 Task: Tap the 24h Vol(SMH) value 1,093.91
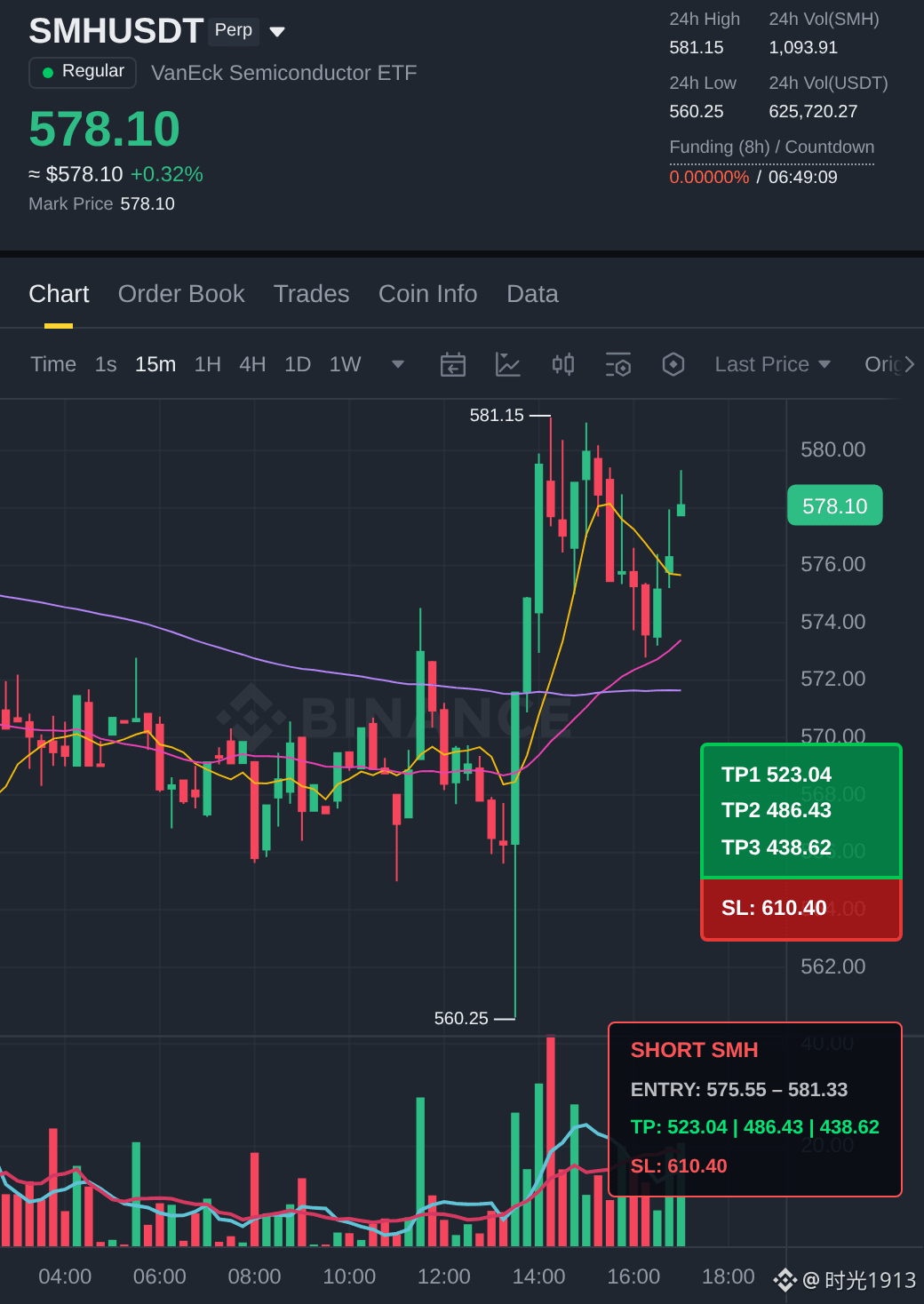tap(803, 47)
